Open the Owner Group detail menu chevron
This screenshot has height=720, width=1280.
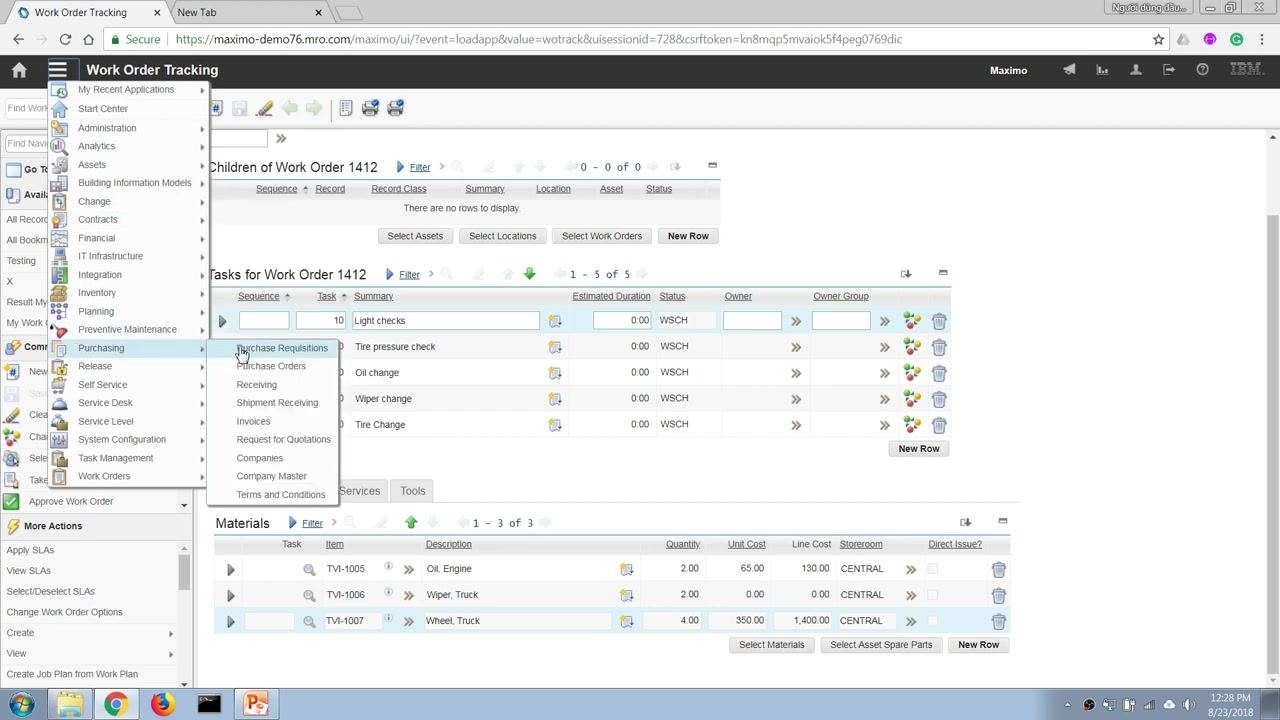click(884, 321)
